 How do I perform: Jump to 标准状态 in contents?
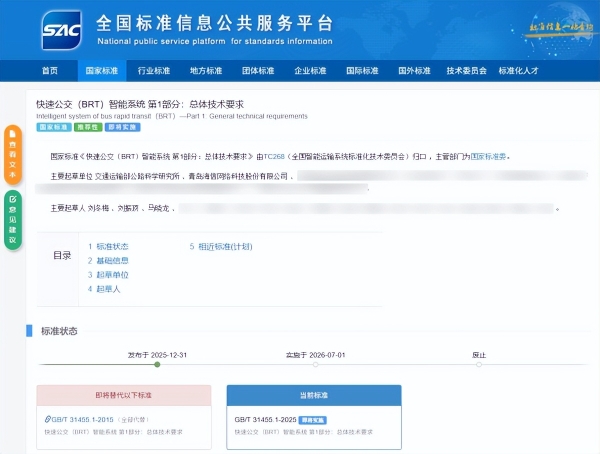[x=112, y=247]
